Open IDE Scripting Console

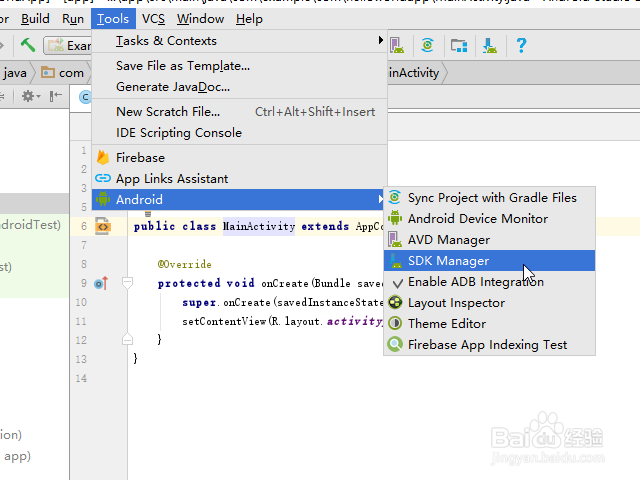(239, 133)
